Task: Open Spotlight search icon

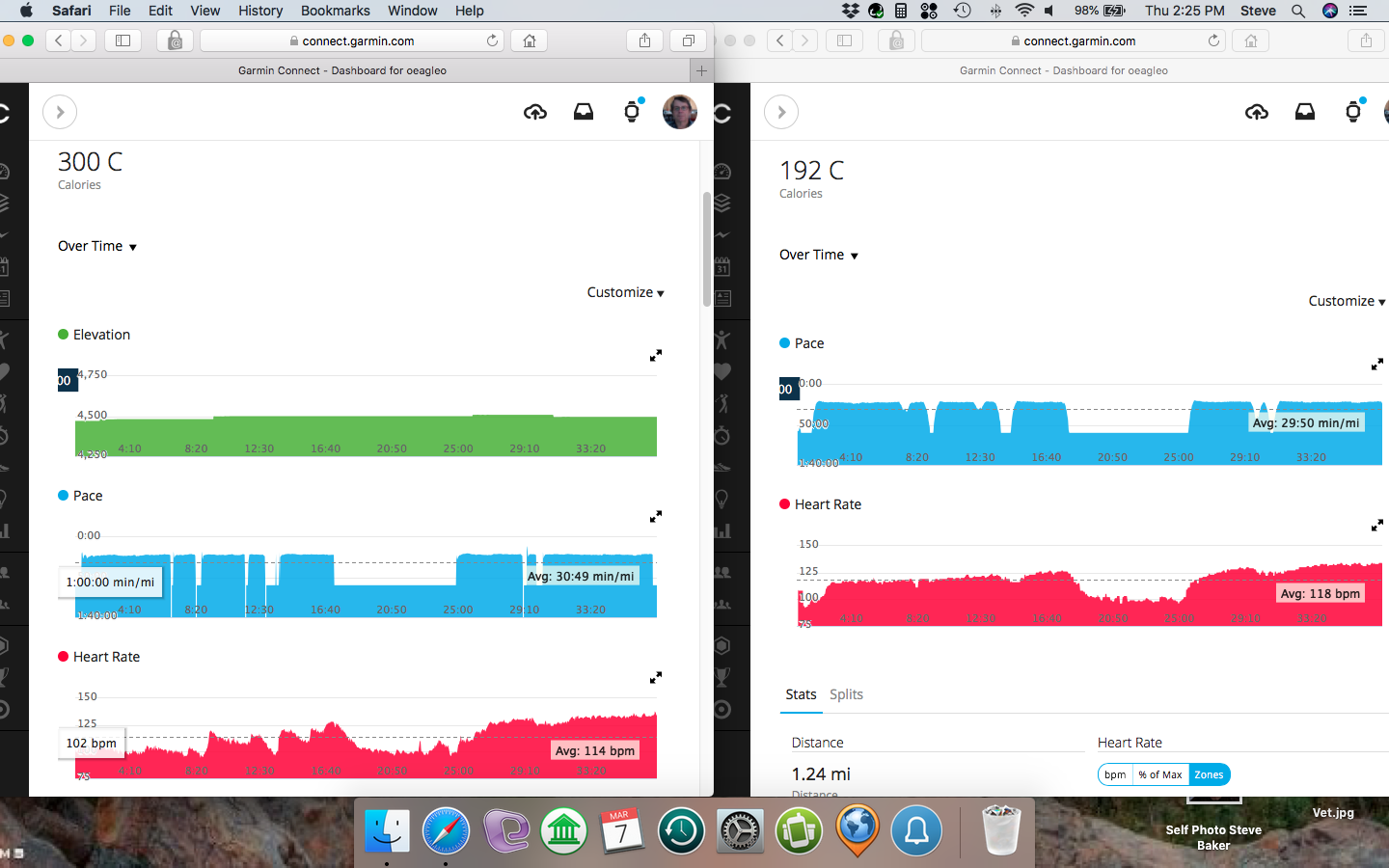Action: pyautogui.click(x=1298, y=11)
